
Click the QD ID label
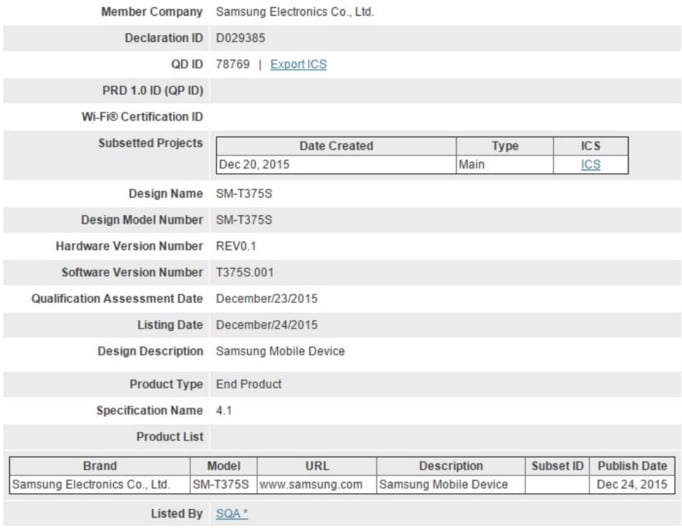coord(187,64)
